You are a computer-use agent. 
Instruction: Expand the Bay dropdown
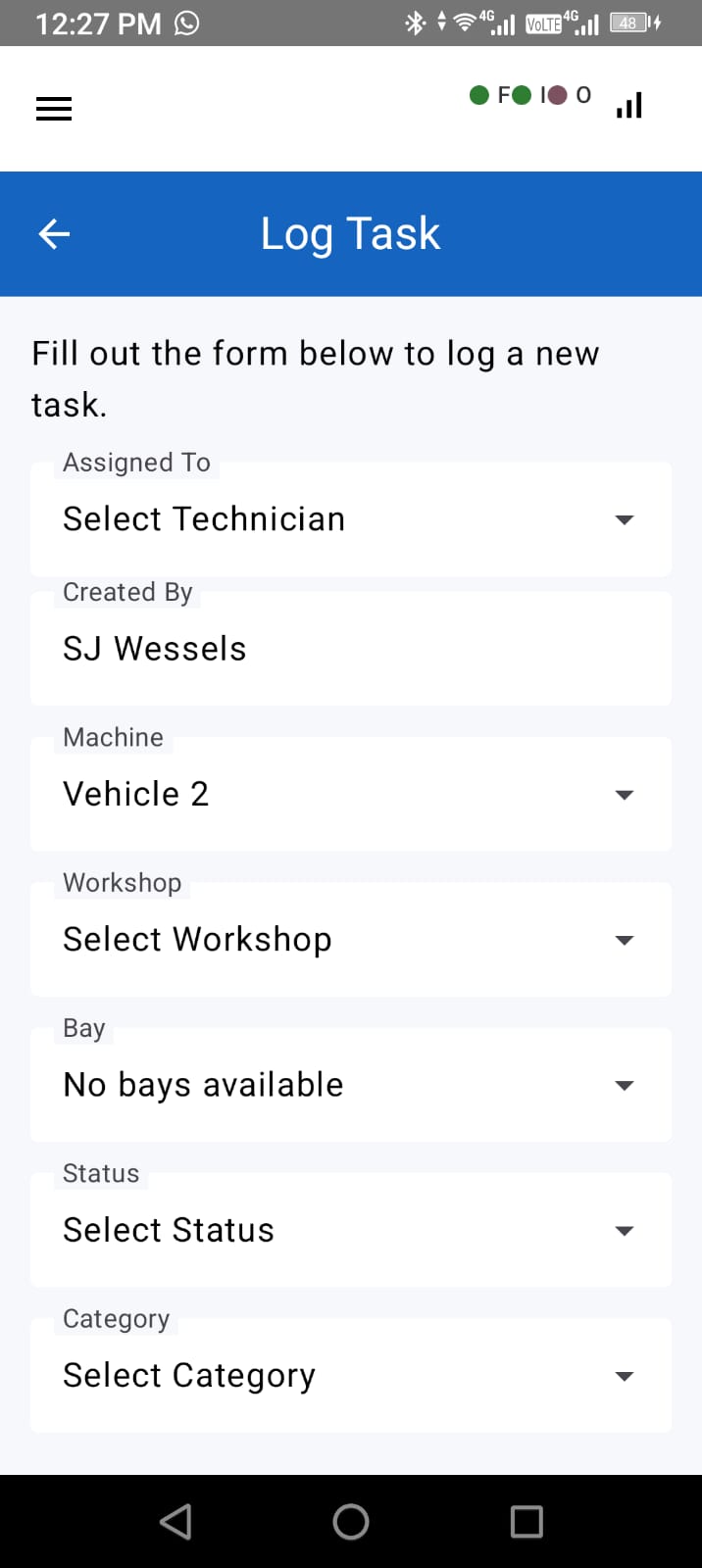(x=351, y=1085)
